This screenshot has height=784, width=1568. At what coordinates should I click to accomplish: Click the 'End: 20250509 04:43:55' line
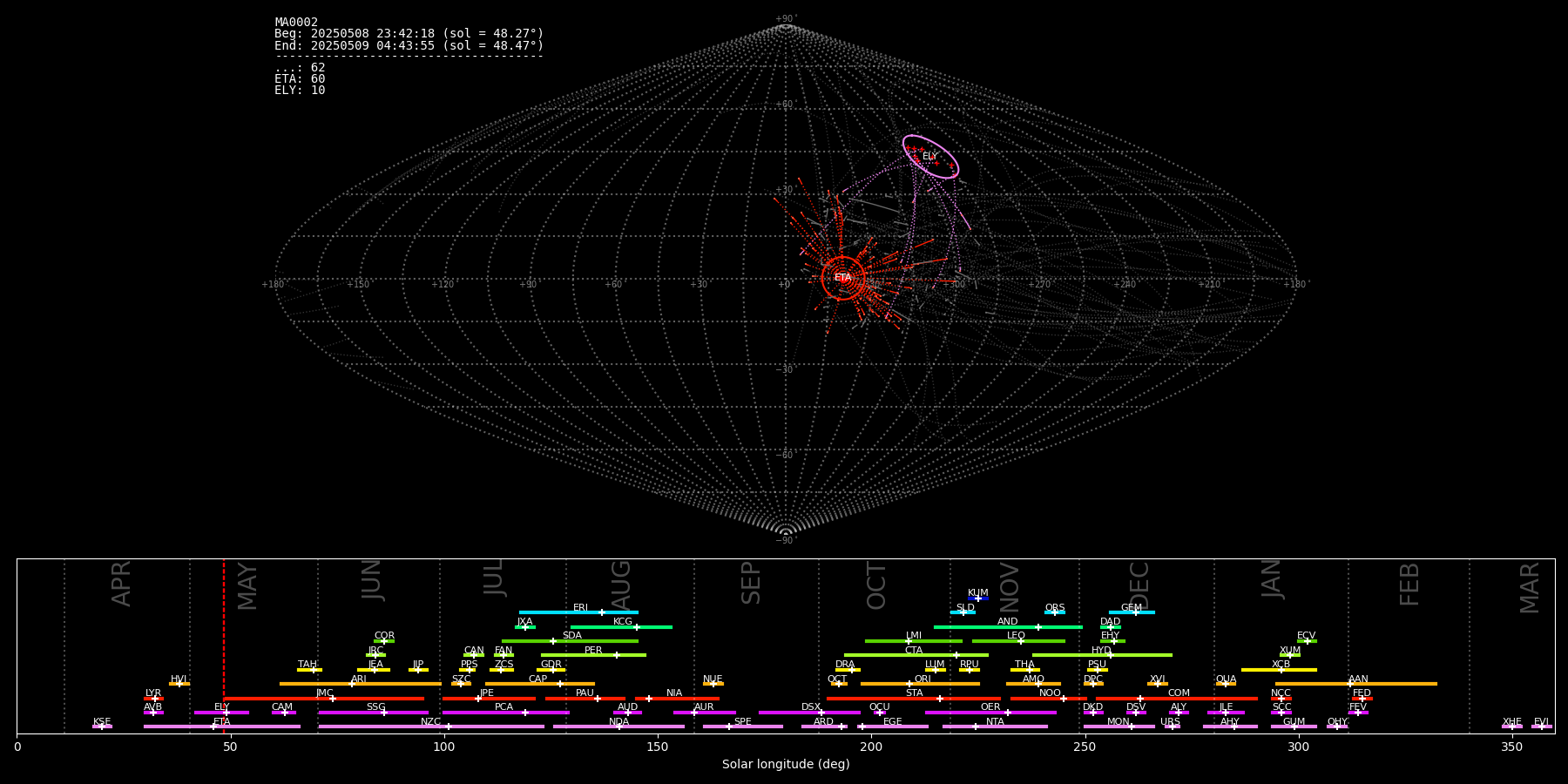[409, 45]
